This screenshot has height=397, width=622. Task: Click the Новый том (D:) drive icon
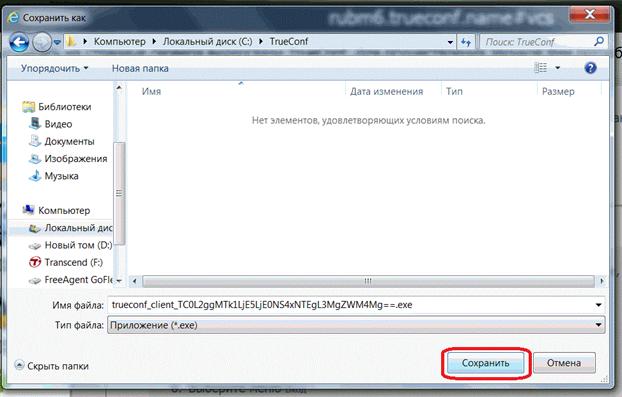pyautogui.click(x=35, y=246)
